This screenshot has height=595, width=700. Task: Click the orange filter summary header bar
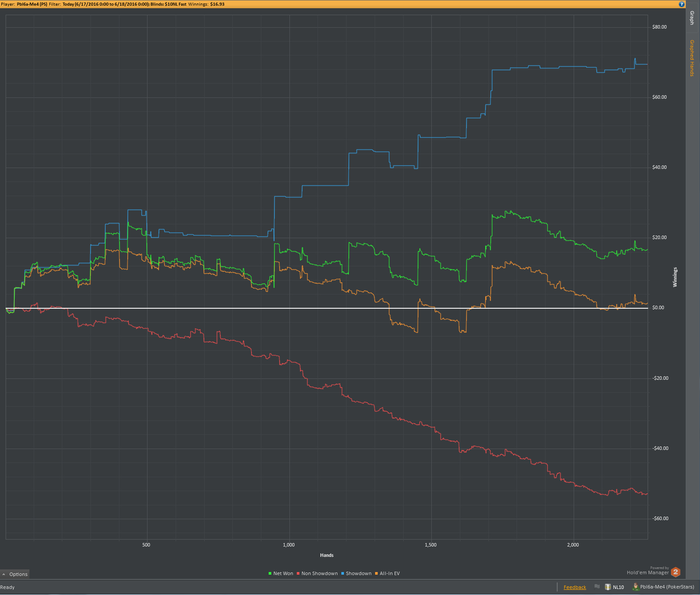click(343, 4)
